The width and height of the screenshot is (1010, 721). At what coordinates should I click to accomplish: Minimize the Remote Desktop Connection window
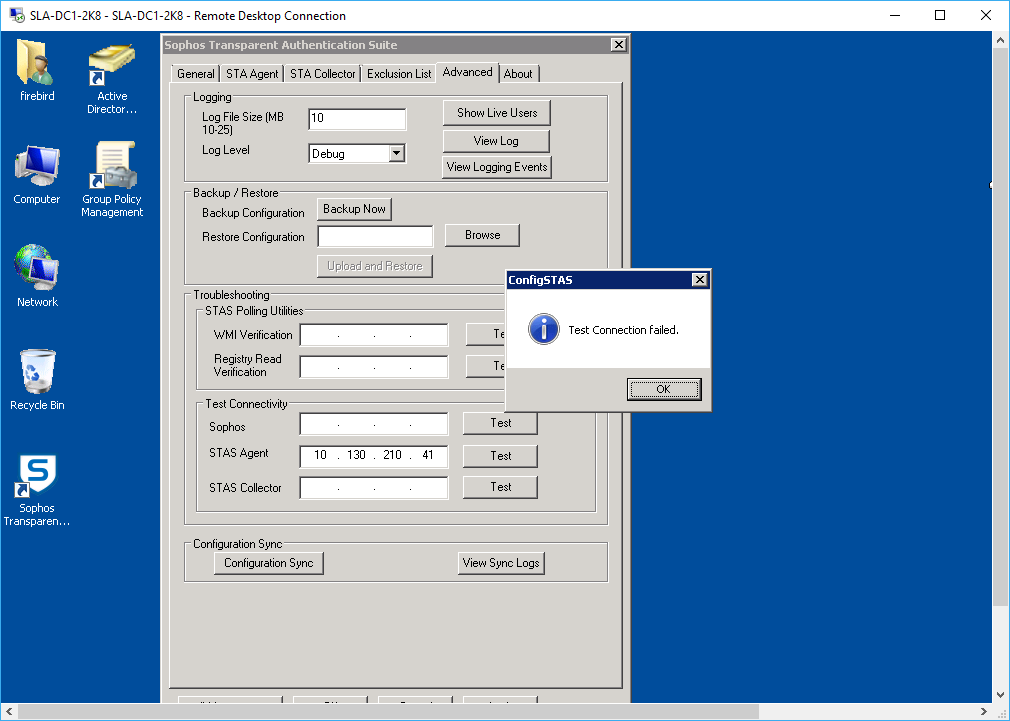pos(895,15)
